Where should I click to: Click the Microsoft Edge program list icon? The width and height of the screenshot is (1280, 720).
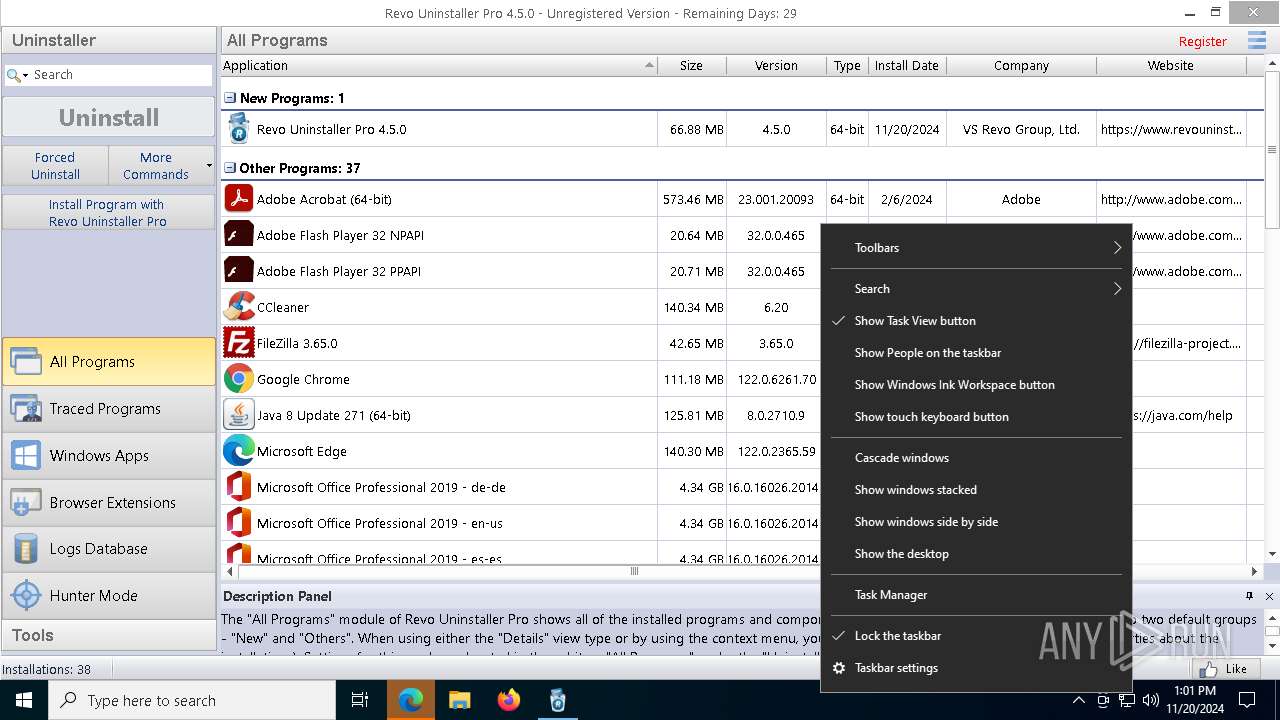[238, 451]
